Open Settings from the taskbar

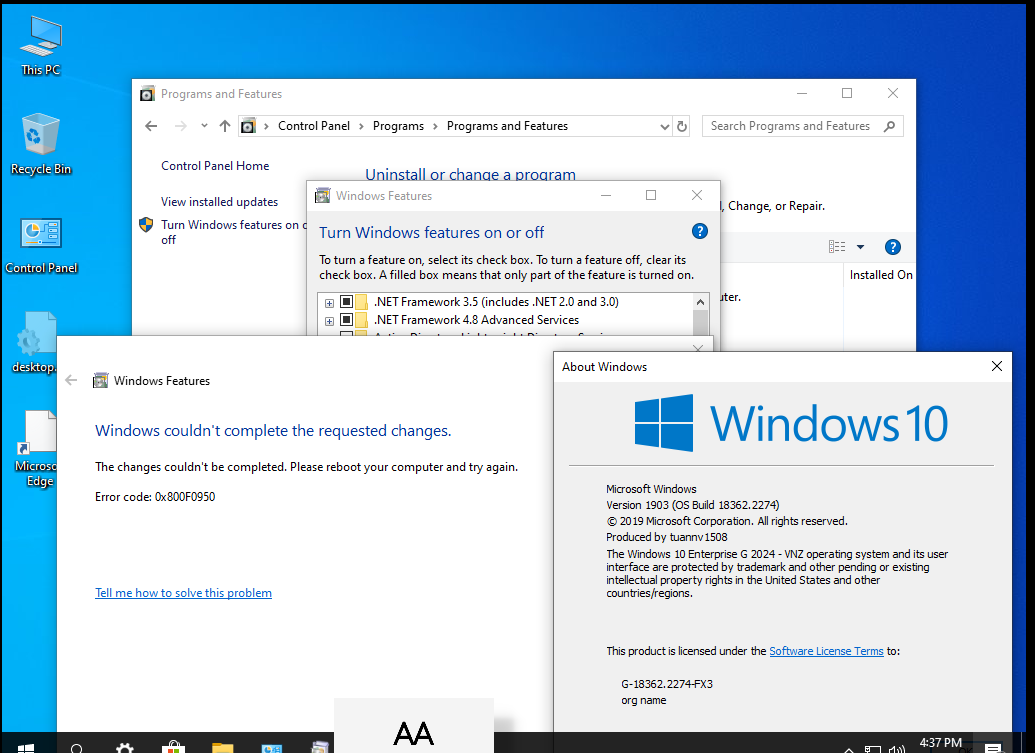click(125, 747)
